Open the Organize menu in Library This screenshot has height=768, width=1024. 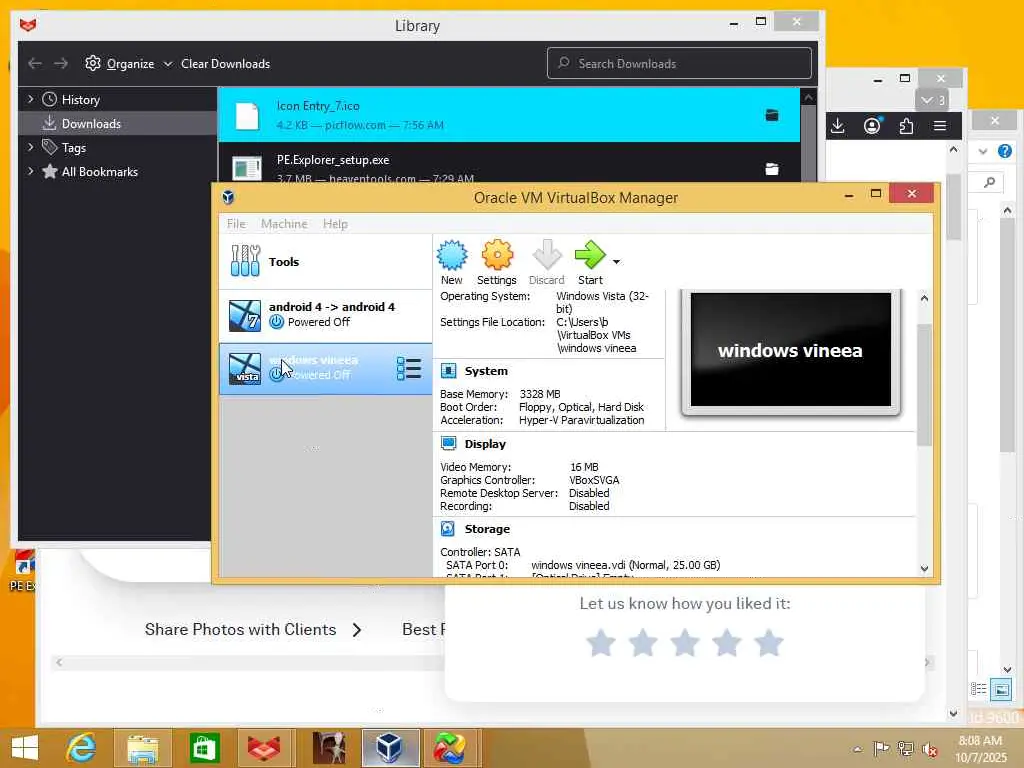tap(128, 63)
